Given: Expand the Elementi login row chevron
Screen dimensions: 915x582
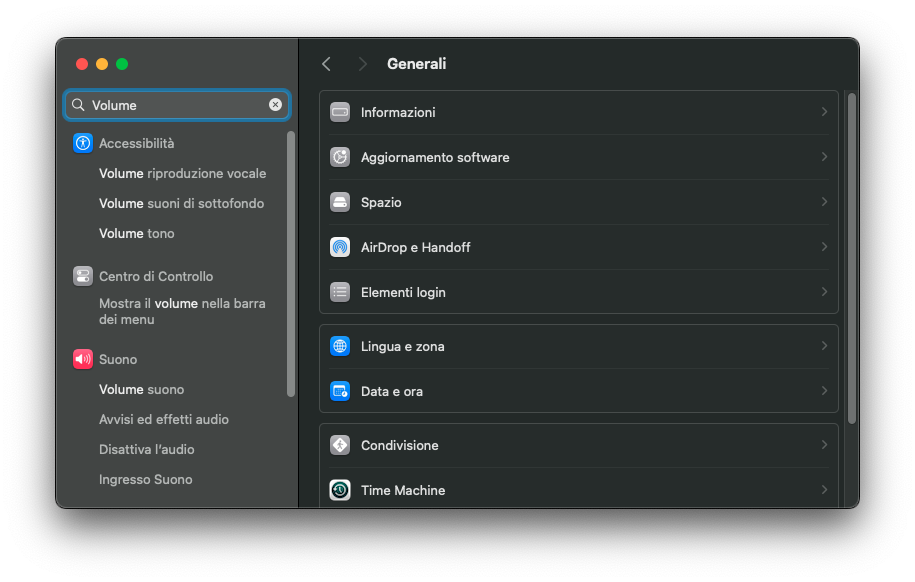Looking at the screenshot, I should click(x=824, y=292).
